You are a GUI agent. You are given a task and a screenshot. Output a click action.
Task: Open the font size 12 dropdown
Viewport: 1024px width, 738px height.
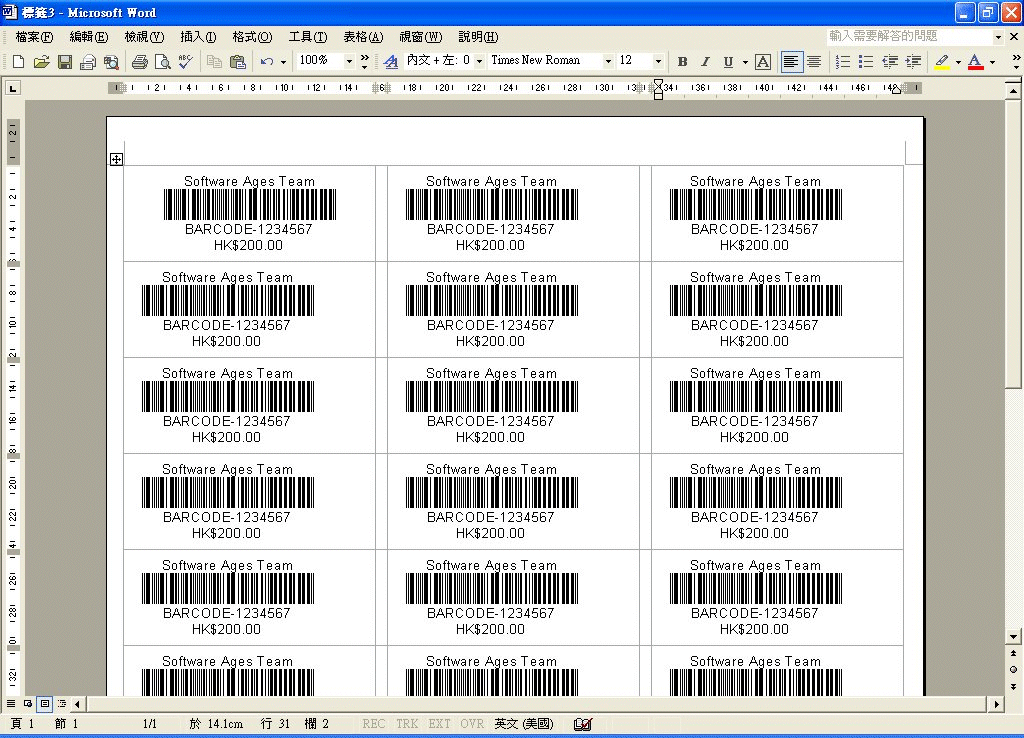click(x=658, y=61)
